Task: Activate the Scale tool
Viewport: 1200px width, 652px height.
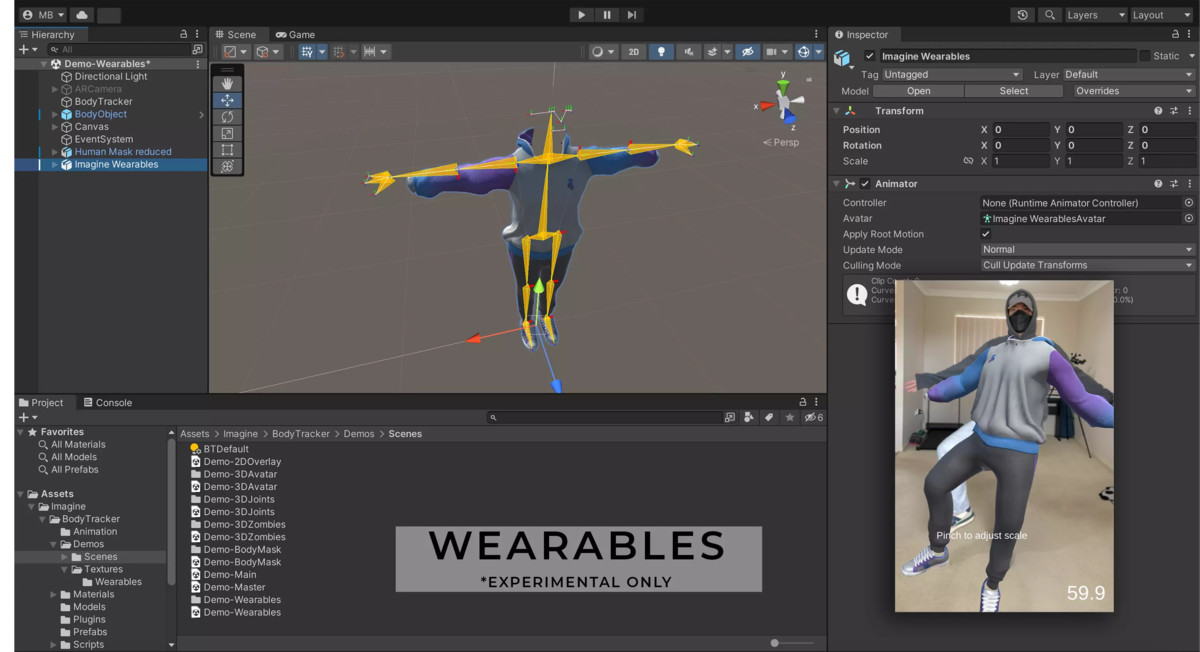Action: [x=228, y=132]
